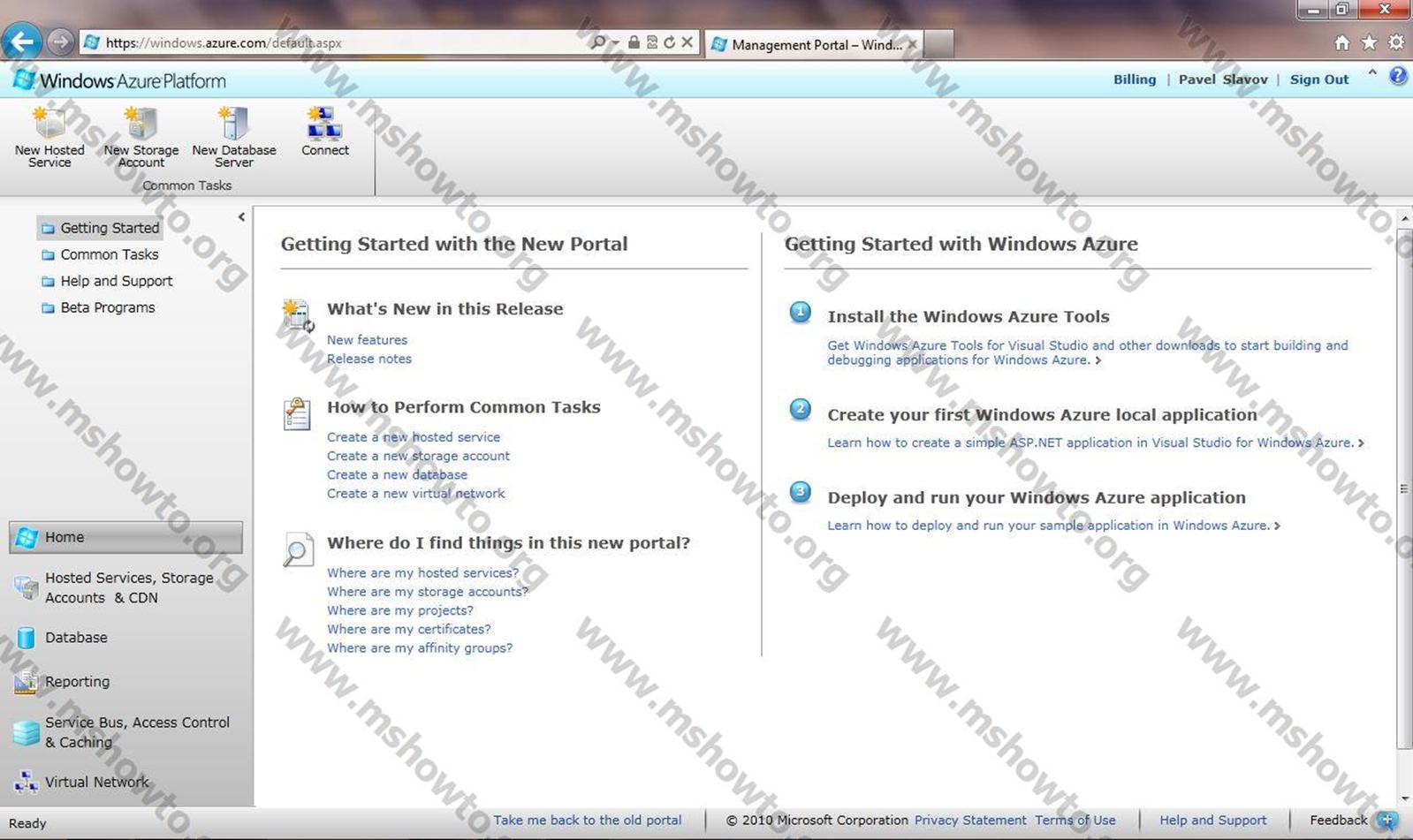Screen dimensions: 1413x840
Task: Click the Connect ribbon icon
Action: click(x=324, y=123)
